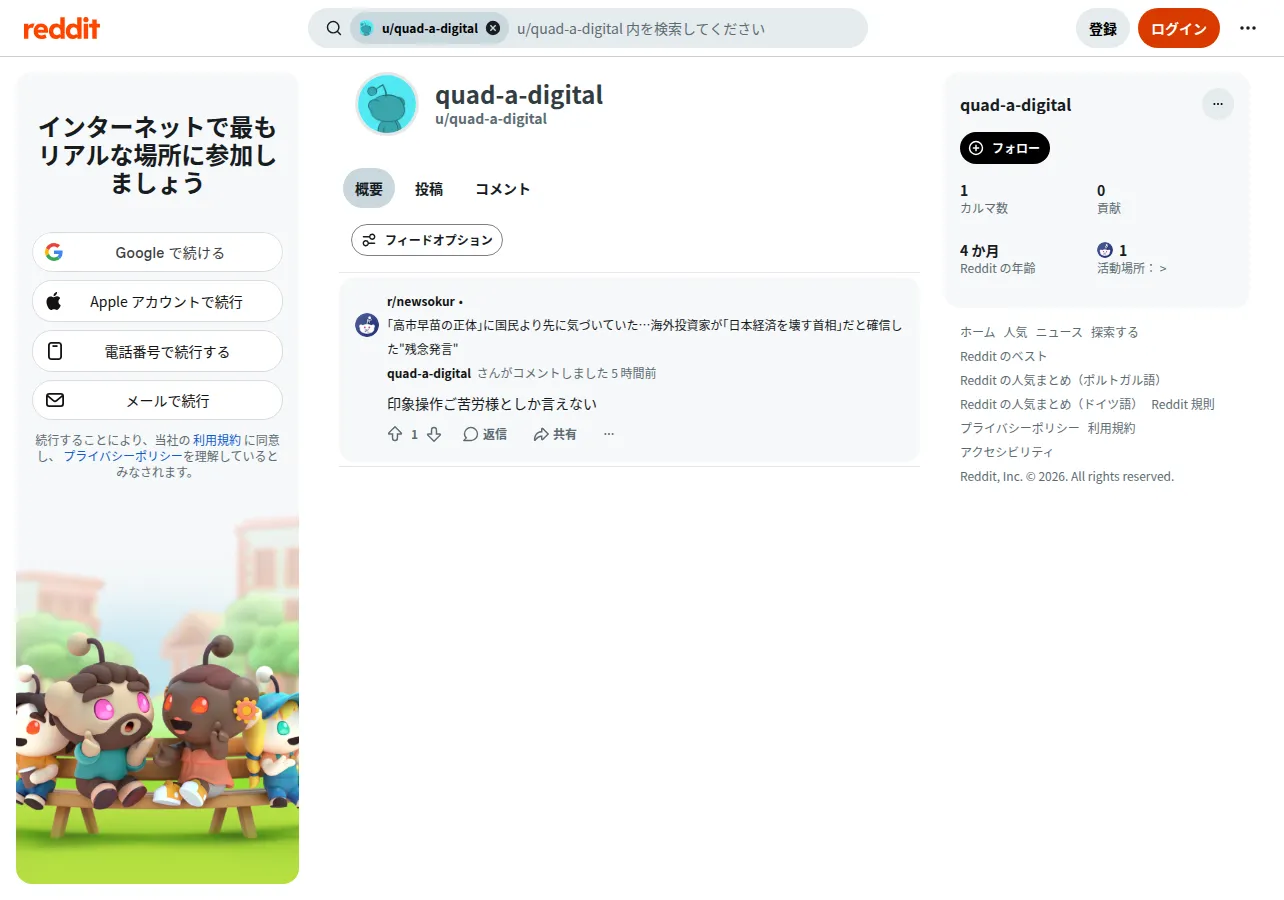This screenshot has height=900, width=1284.
Task: Open profile card three-dot menu
Action: tap(1218, 104)
